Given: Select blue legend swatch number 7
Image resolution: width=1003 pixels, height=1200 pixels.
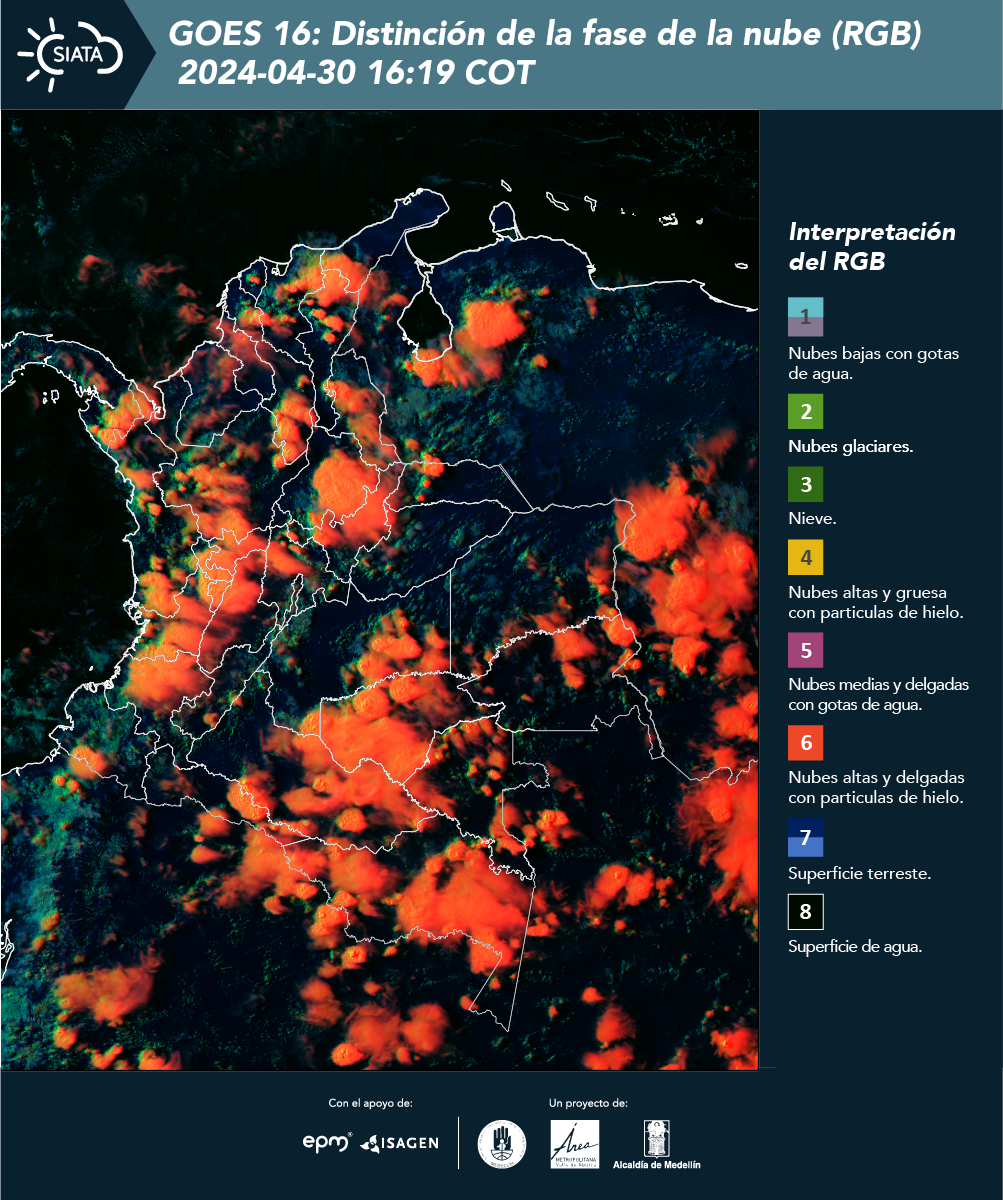Looking at the screenshot, I should pyautogui.click(x=806, y=837).
